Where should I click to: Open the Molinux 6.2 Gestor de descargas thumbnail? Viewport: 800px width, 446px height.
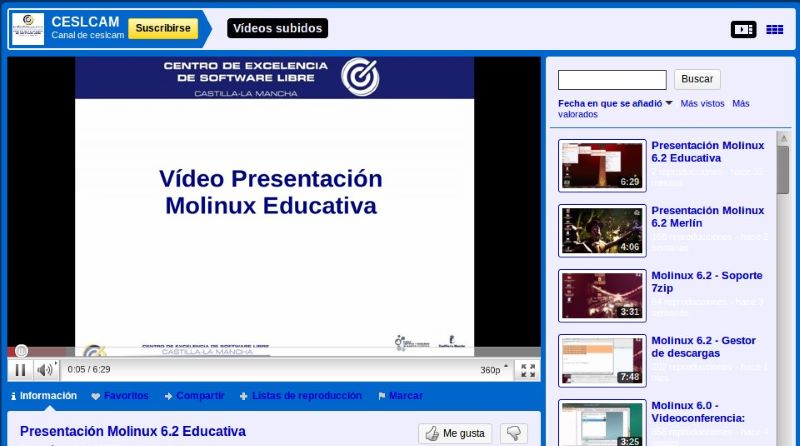[x=602, y=361]
